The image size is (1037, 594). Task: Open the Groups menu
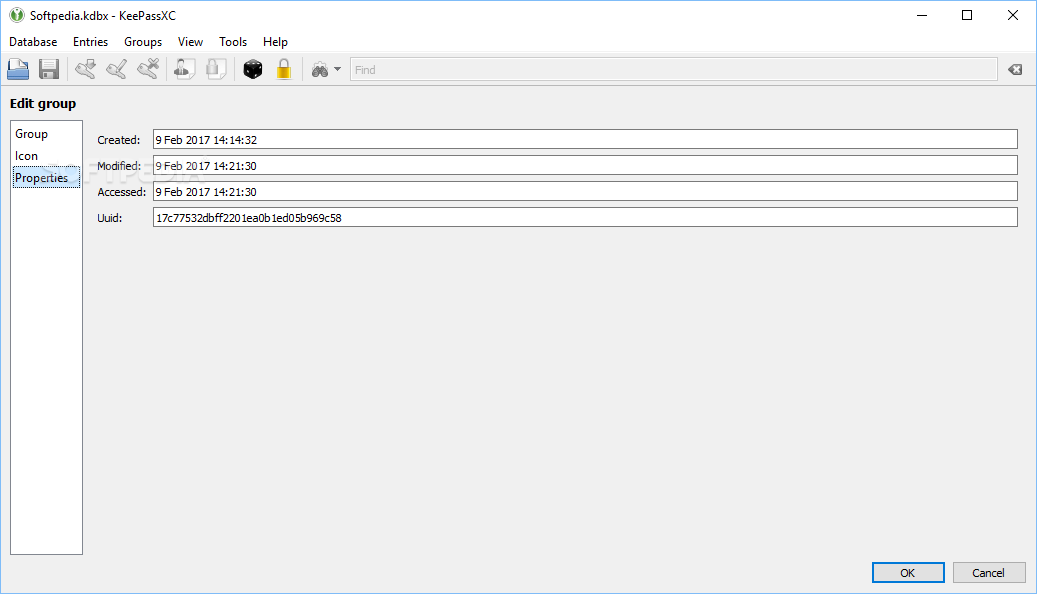click(x=143, y=42)
